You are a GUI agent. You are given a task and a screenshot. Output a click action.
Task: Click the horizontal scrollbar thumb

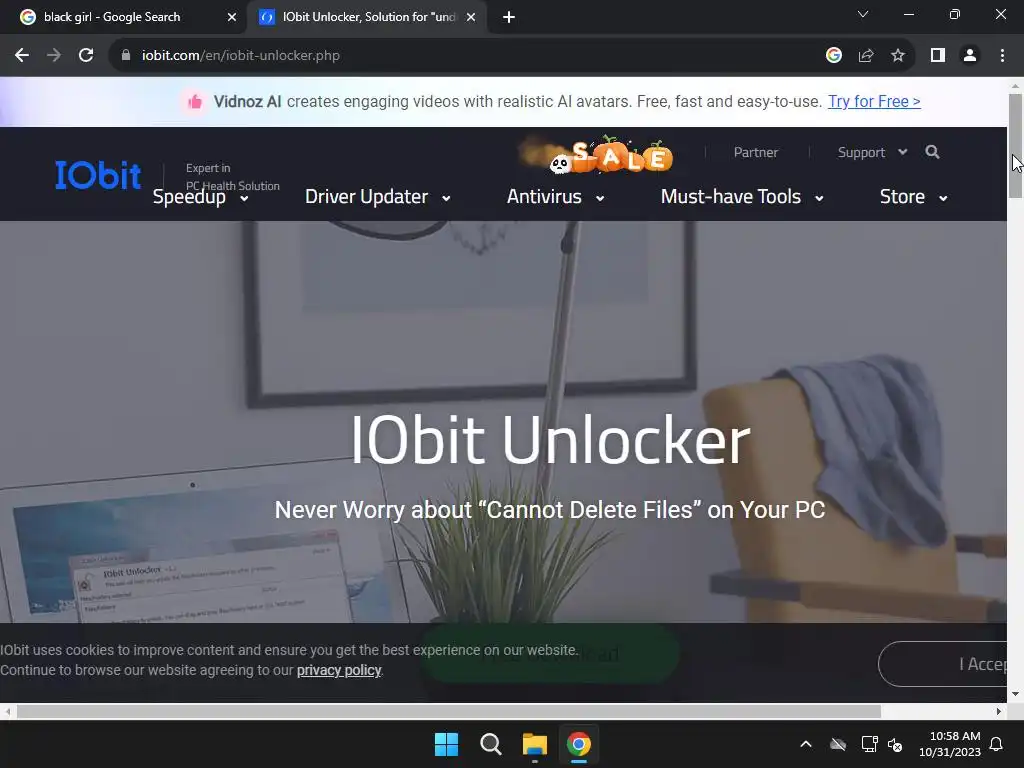[x=449, y=711]
